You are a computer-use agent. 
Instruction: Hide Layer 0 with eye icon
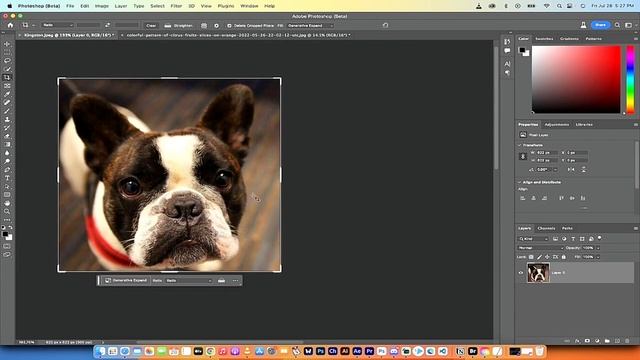pos(521,273)
